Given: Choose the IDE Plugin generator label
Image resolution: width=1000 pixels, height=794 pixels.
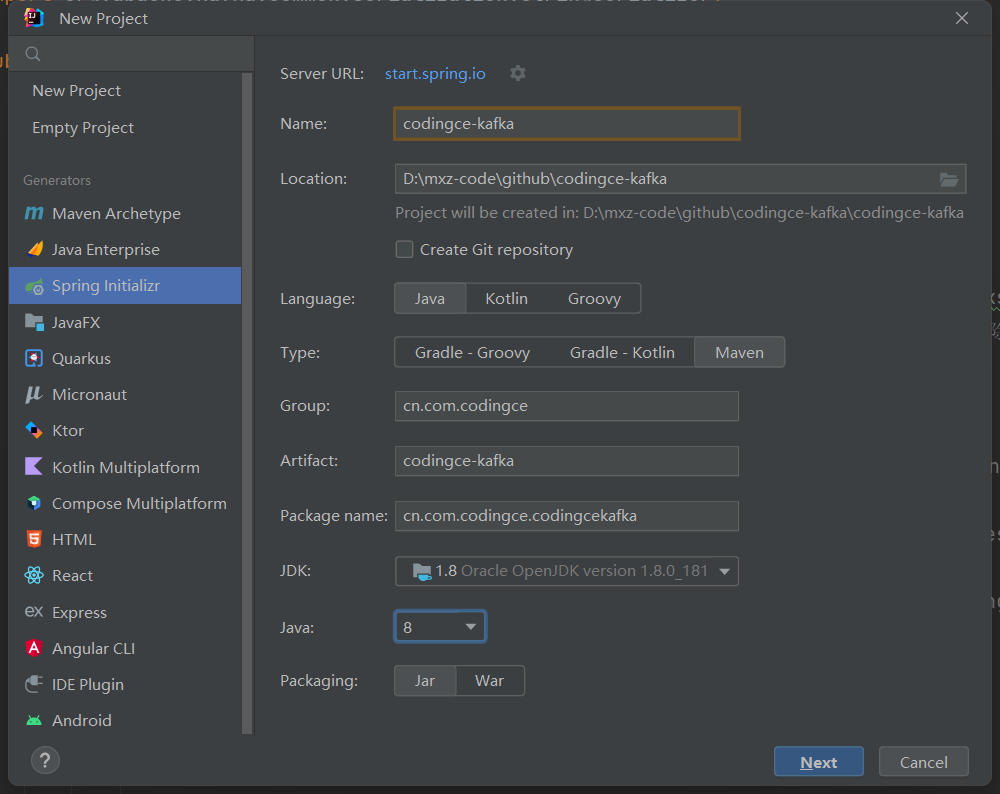Looking at the screenshot, I should [87, 685].
